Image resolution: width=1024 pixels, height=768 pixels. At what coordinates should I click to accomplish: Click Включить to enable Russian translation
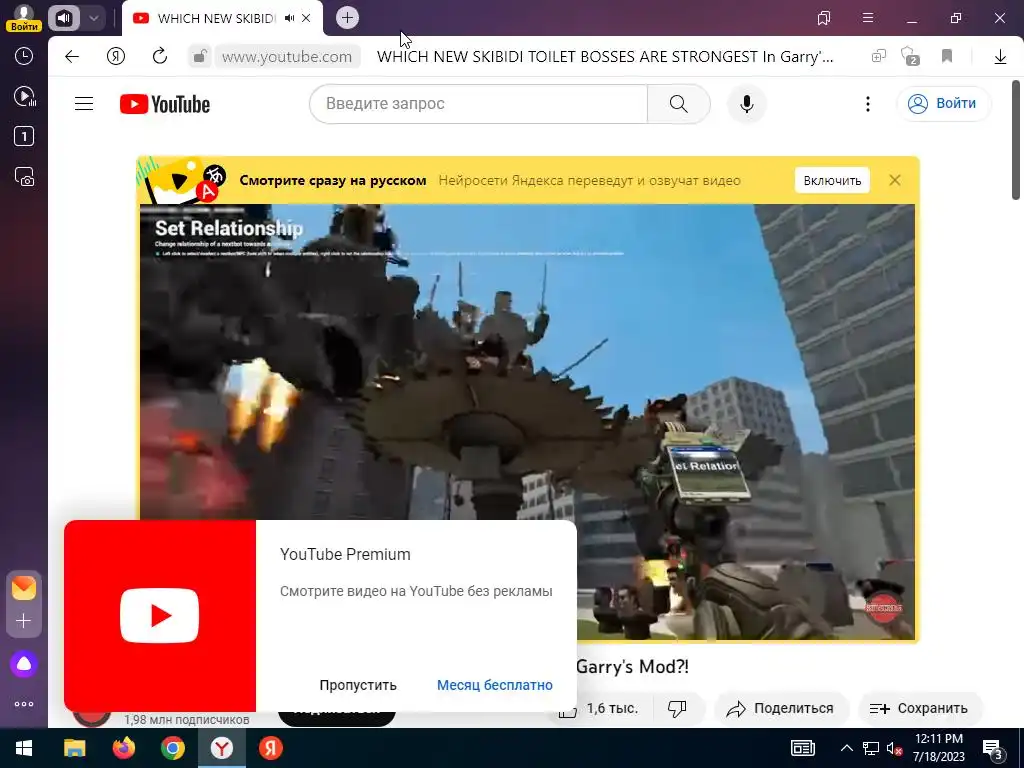[x=832, y=180]
